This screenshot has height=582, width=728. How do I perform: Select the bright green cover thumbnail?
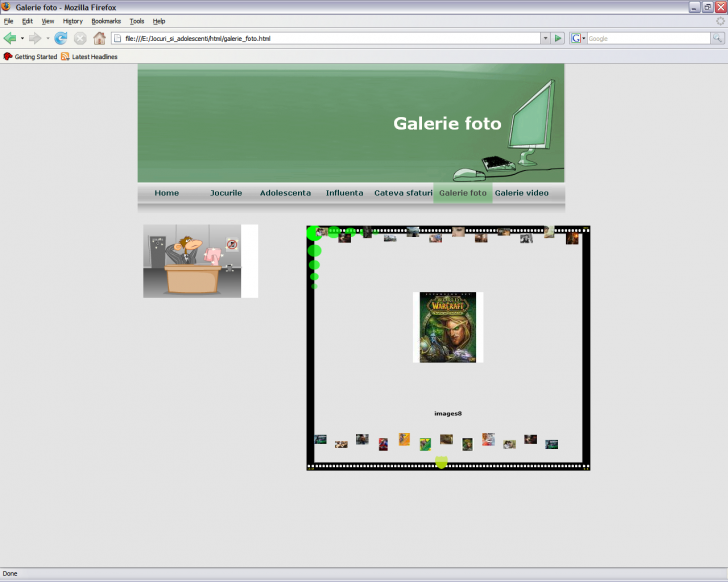click(425, 444)
